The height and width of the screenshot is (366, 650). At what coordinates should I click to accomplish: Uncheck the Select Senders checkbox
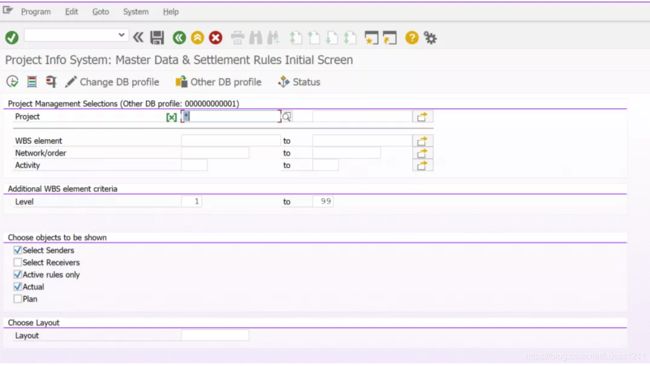[x=17, y=250]
